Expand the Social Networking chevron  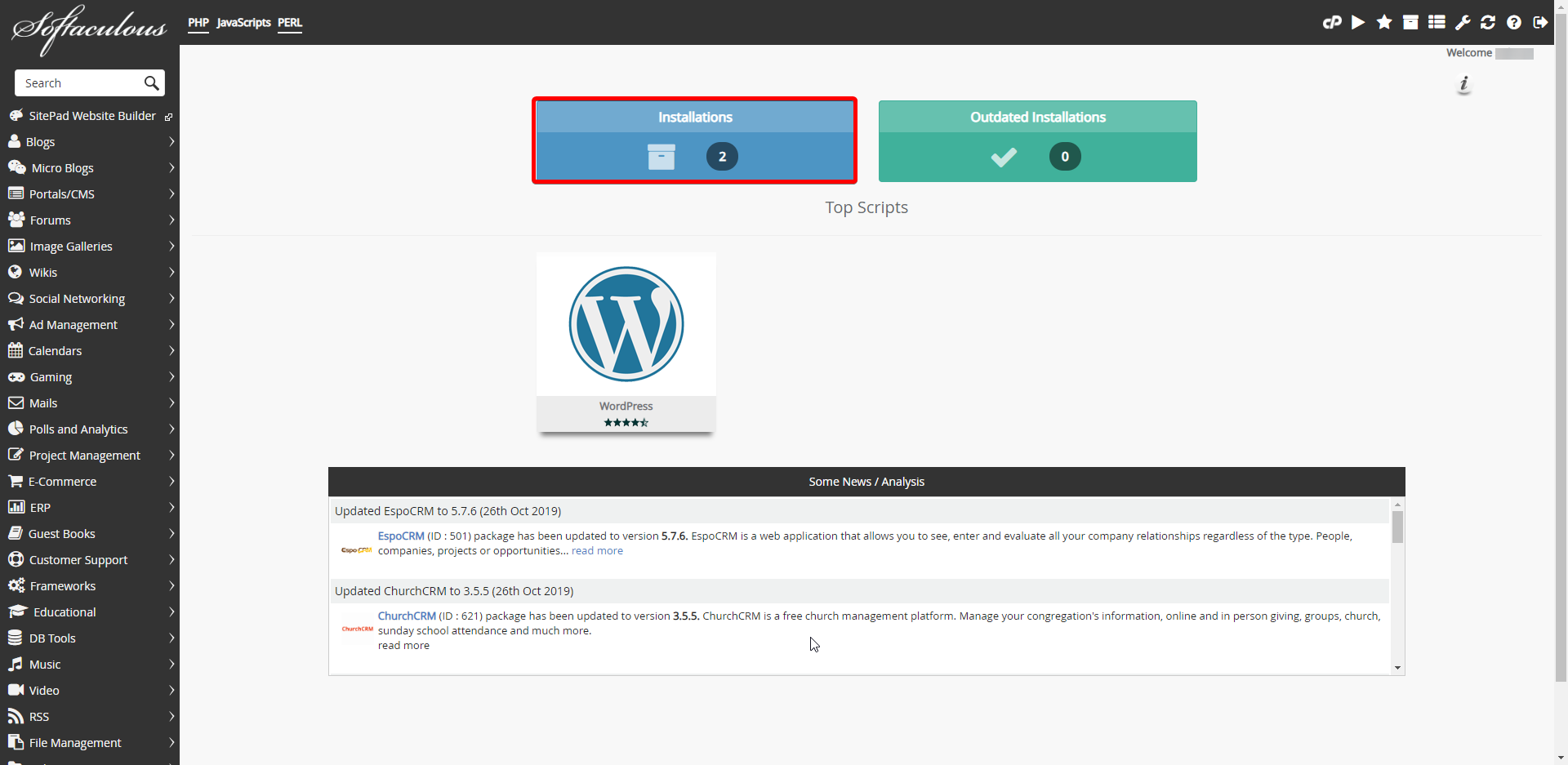pyautogui.click(x=171, y=298)
